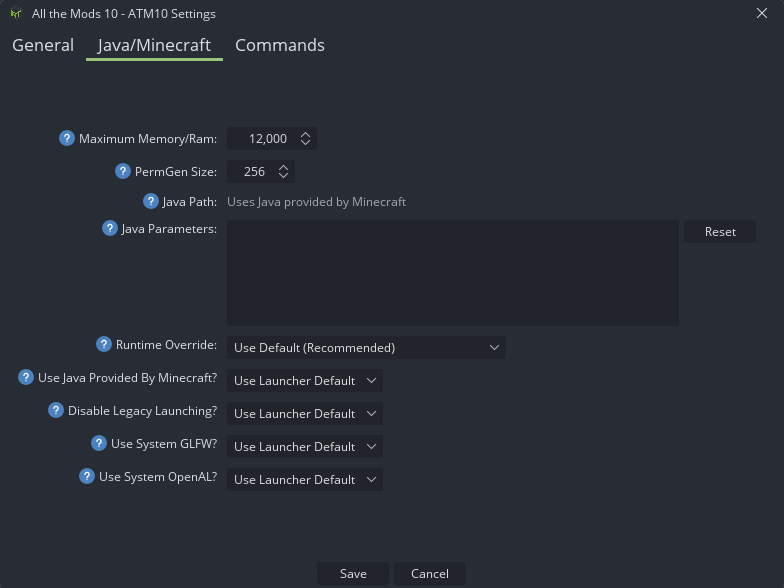The height and width of the screenshot is (588, 784).
Task: Switch to the General tab
Action: [43, 45]
